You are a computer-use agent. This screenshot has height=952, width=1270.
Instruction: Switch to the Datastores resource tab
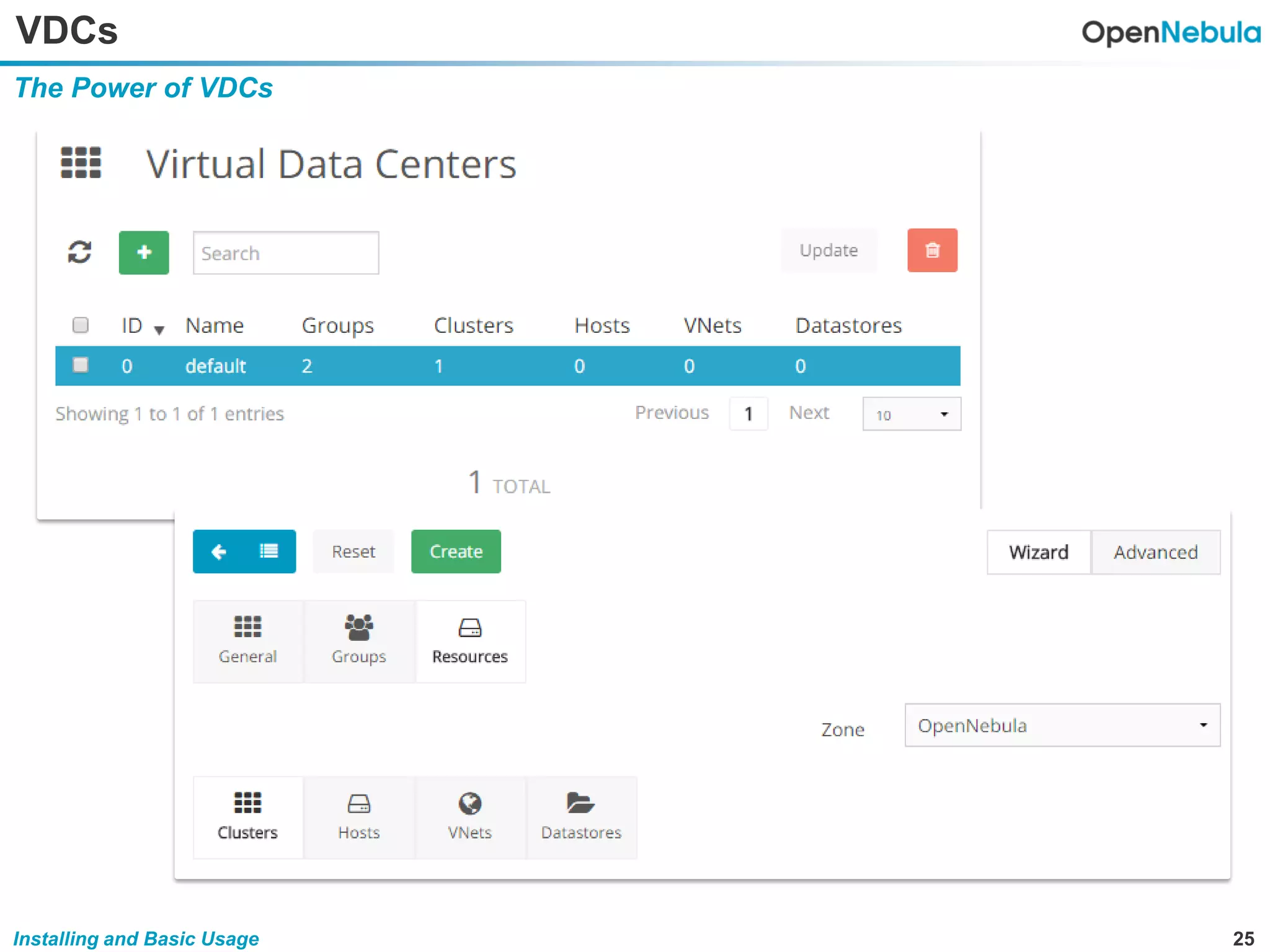point(582,818)
